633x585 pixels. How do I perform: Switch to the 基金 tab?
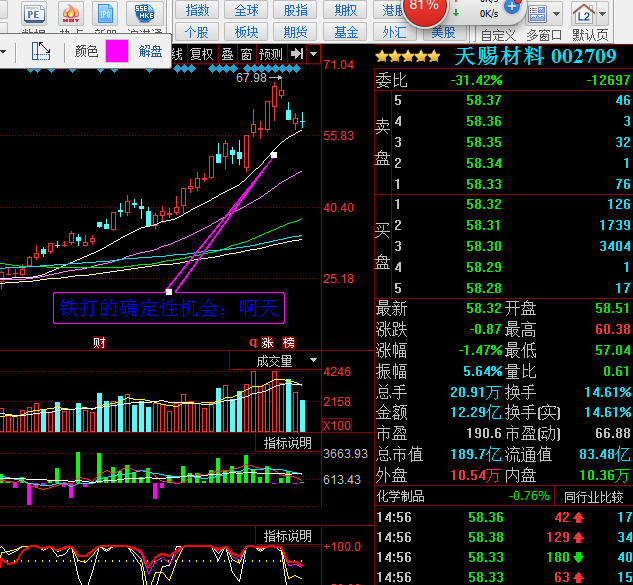coord(346,32)
